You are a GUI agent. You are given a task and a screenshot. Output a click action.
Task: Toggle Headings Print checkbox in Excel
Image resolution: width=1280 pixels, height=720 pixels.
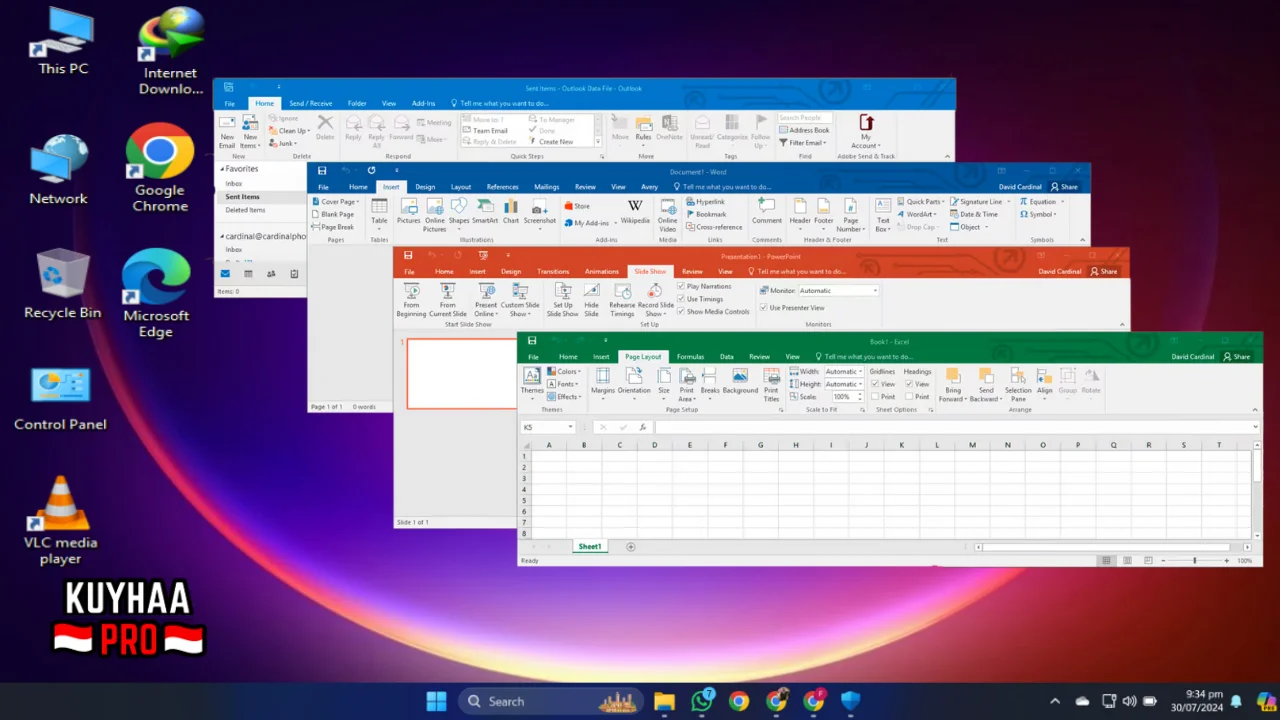click(909, 397)
